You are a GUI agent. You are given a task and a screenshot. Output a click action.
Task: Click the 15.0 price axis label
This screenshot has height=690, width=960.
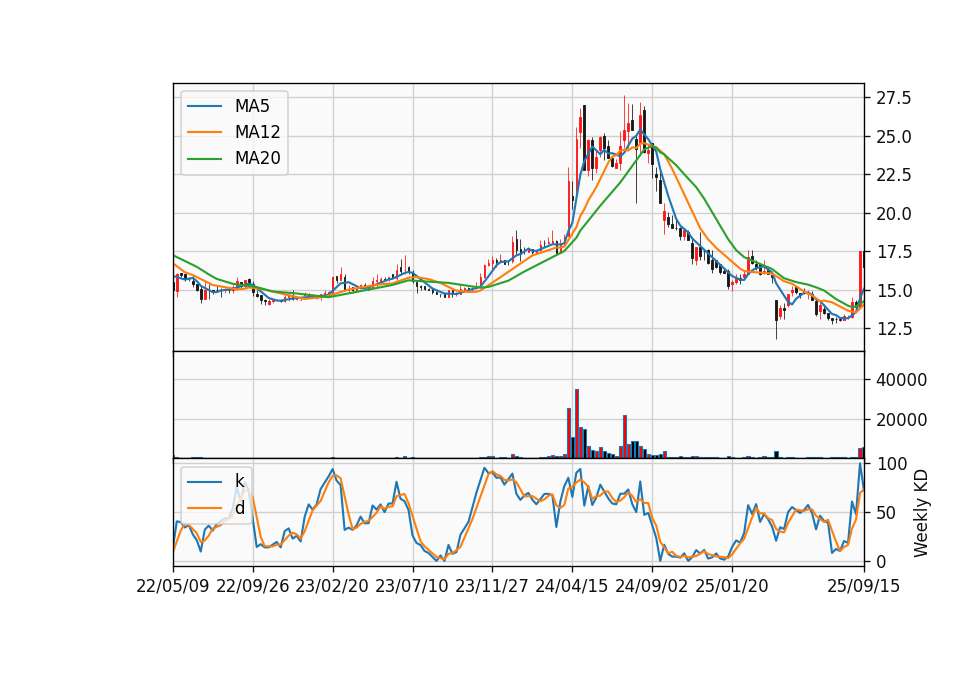(x=894, y=291)
